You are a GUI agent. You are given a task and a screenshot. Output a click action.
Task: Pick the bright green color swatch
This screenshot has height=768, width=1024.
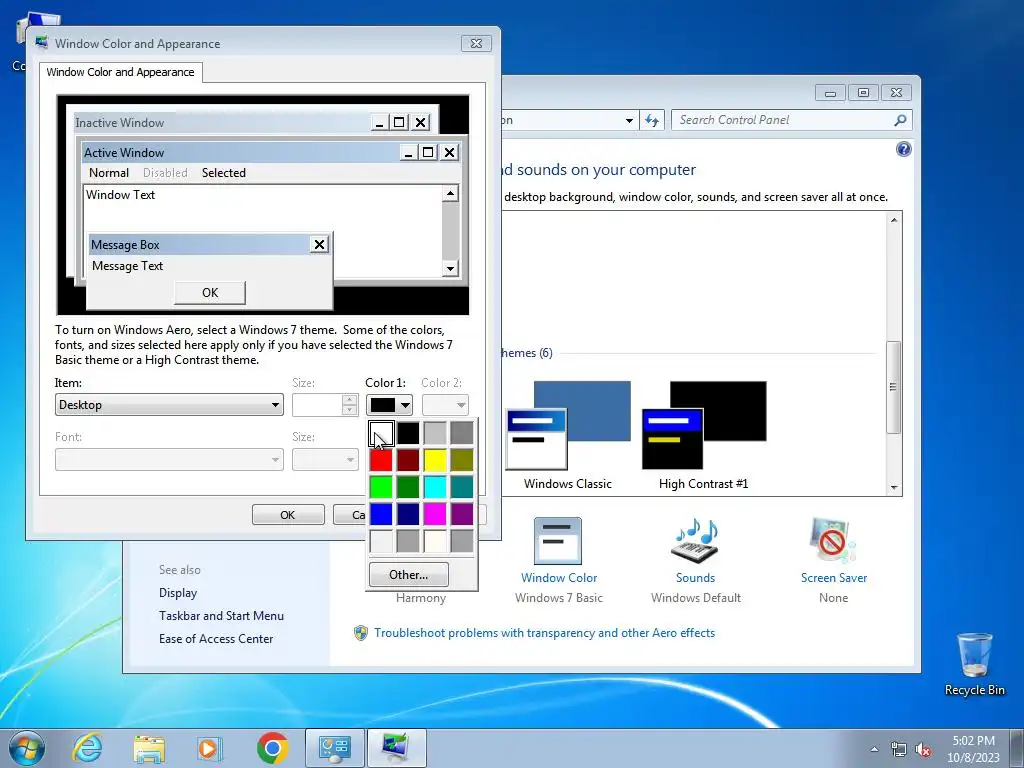(381, 487)
